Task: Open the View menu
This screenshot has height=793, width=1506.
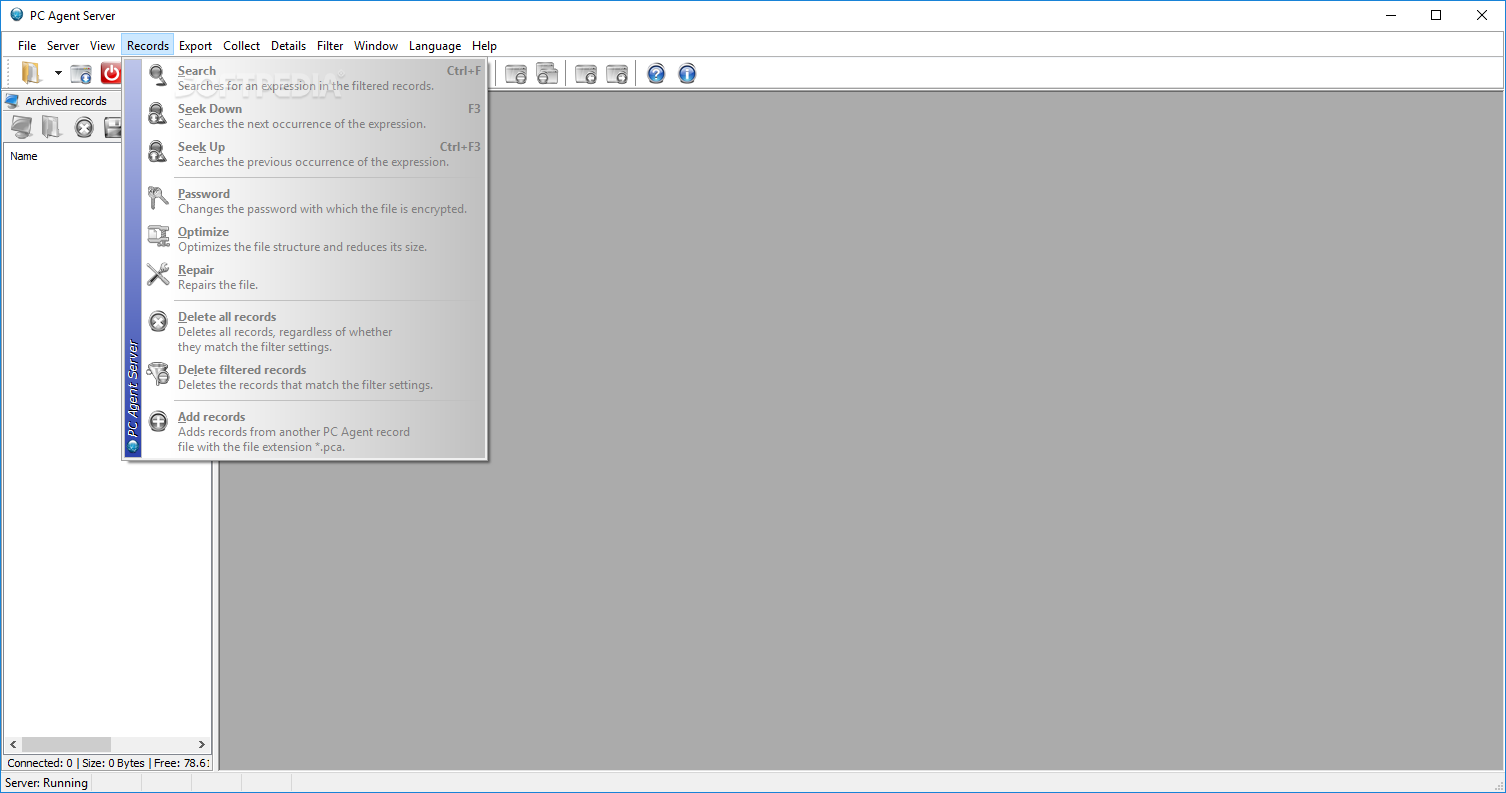Action: (x=102, y=46)
